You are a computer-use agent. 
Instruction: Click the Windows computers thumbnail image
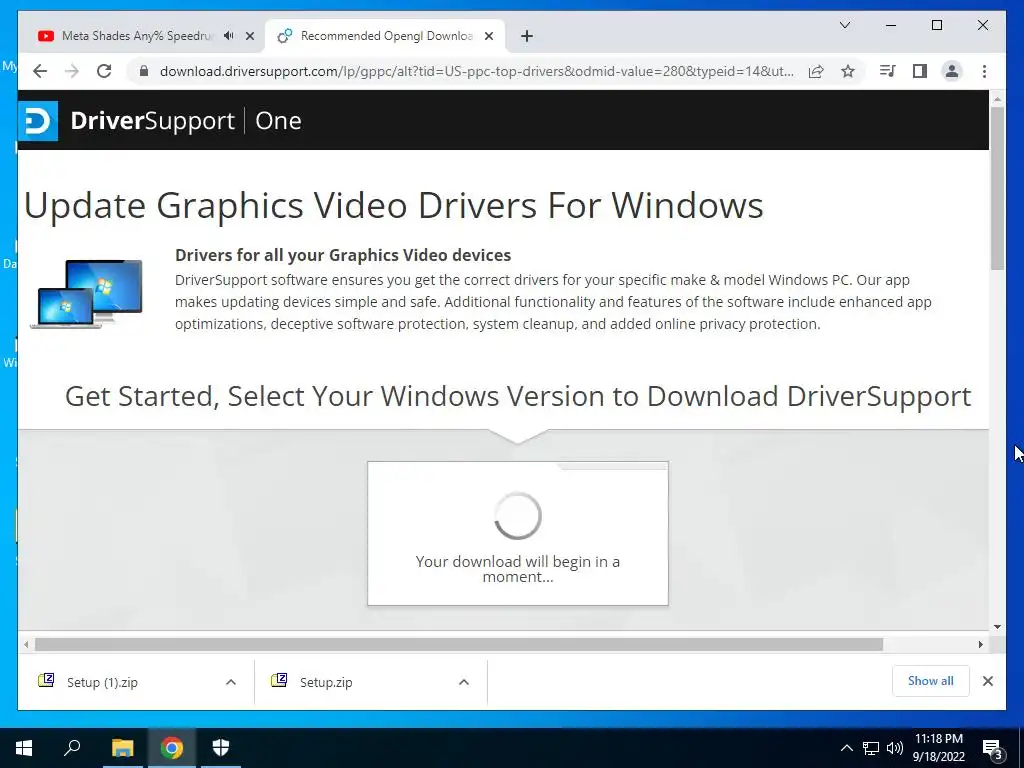pyautogui.click(x=87, y=293)
